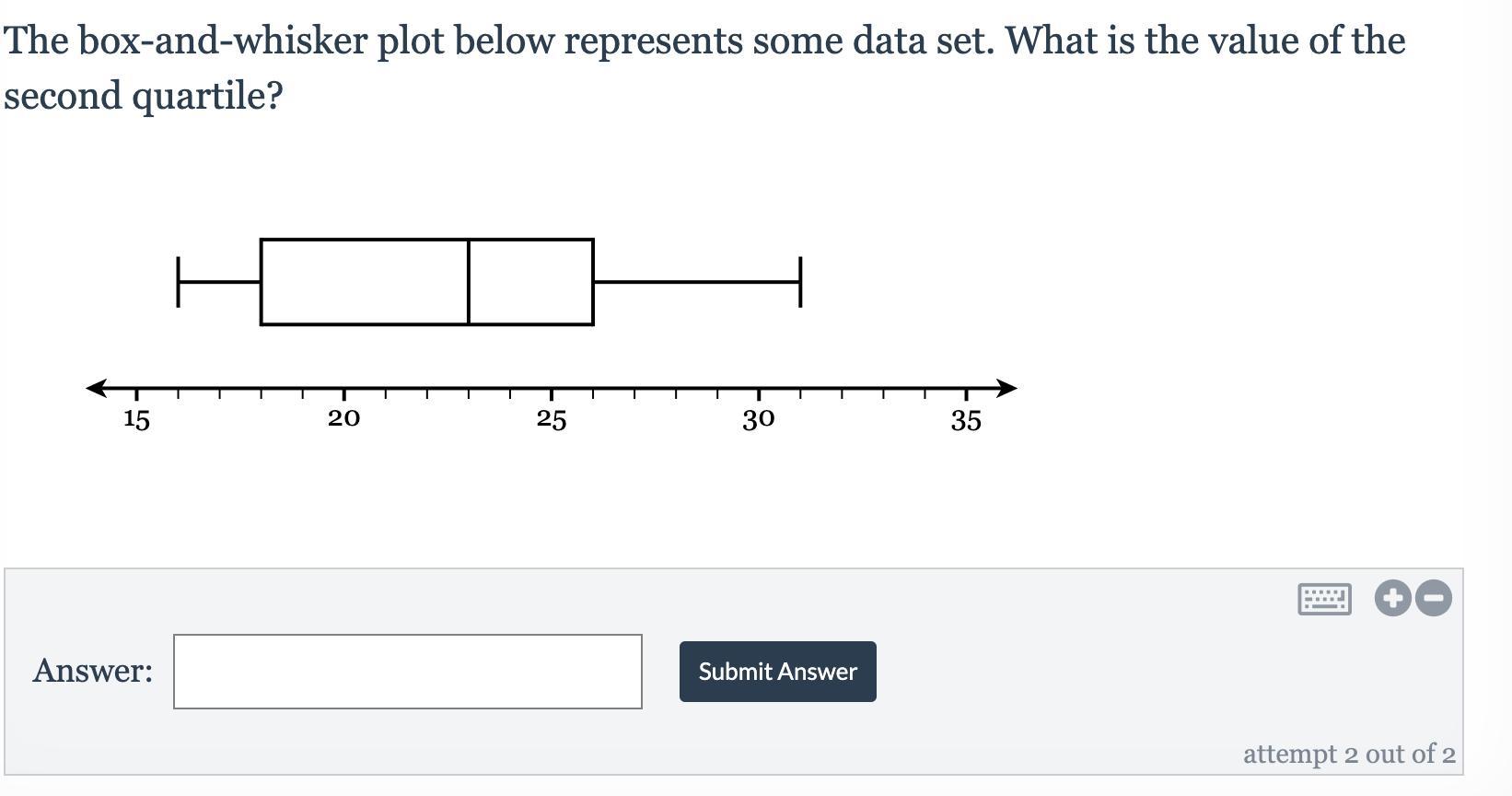Click the "attempt 2 out of 2" text
Viewport: 1512px width, 796px height.
1348,755
